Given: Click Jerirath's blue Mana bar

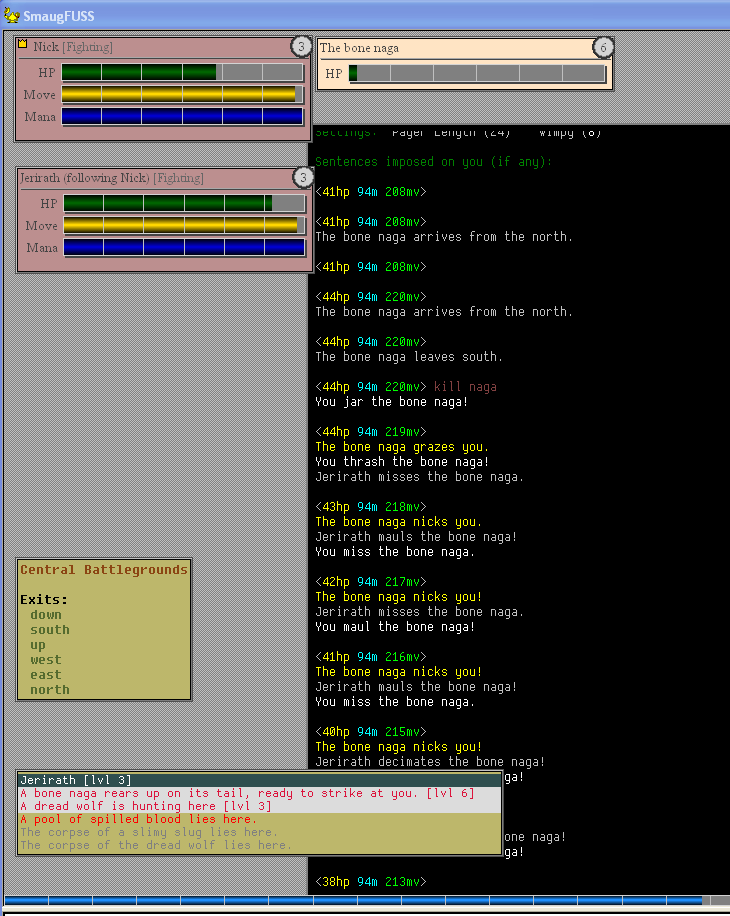Looking at the screenshot, I should (184, 247).
